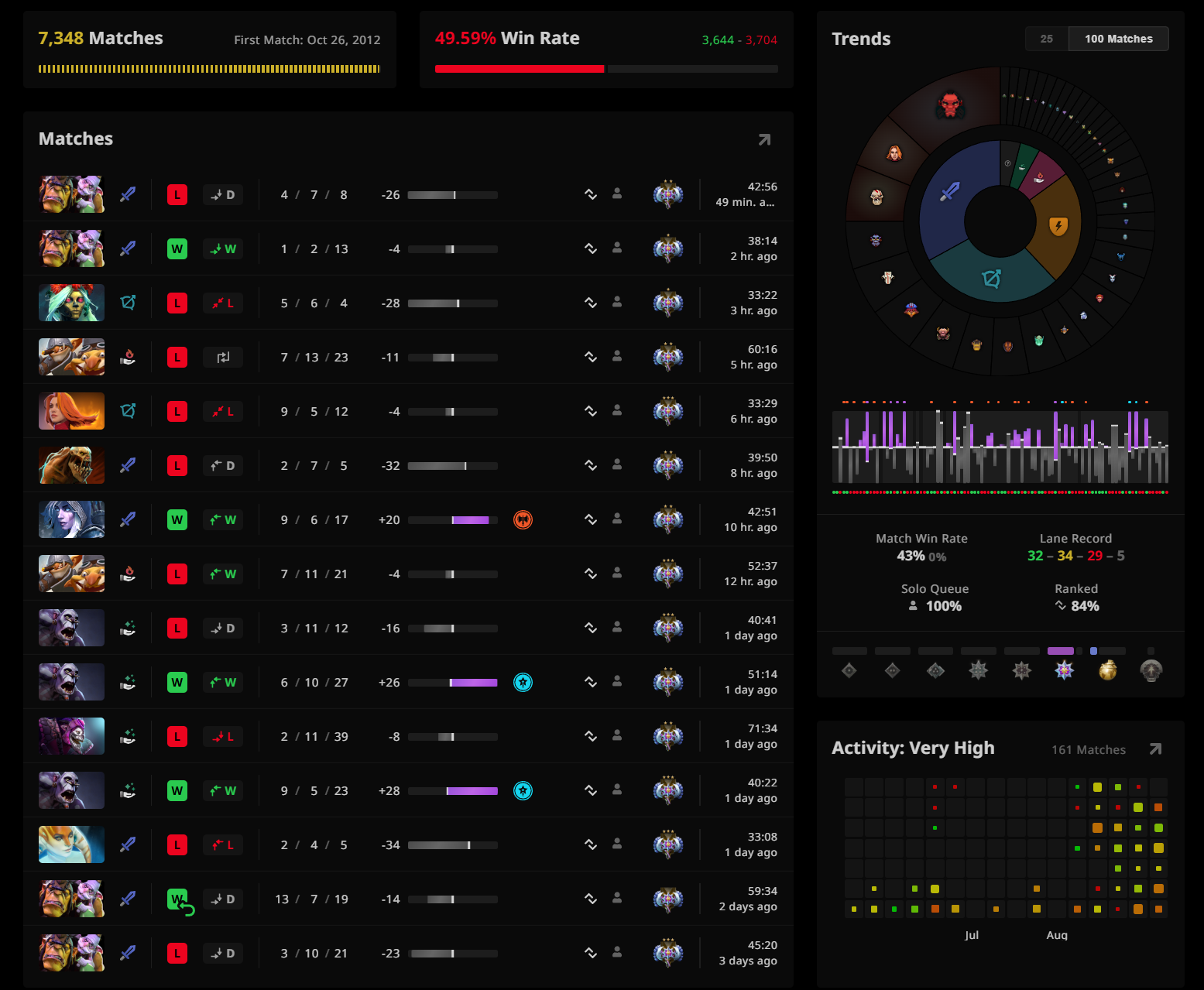1204x990 pixels.
Task: Select the sword segment in Trends donut
Action: pos(950,191)
